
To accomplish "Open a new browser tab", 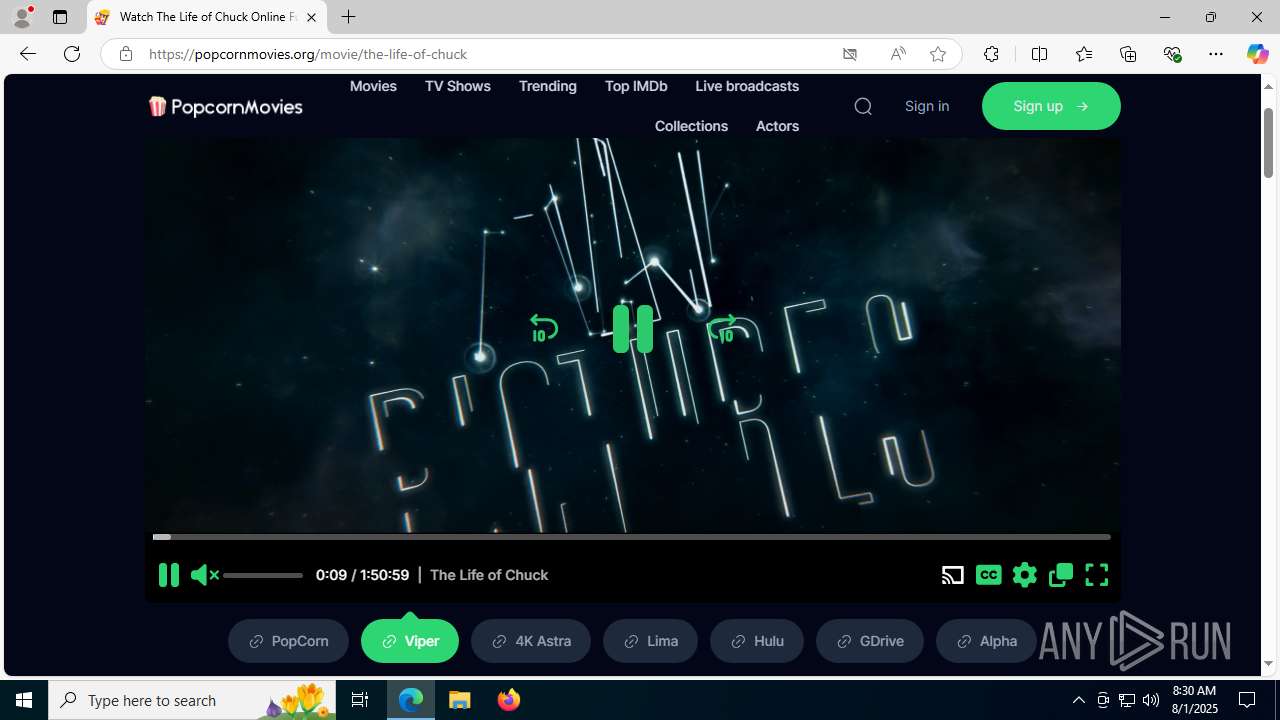I will click(x=348, y=17).
